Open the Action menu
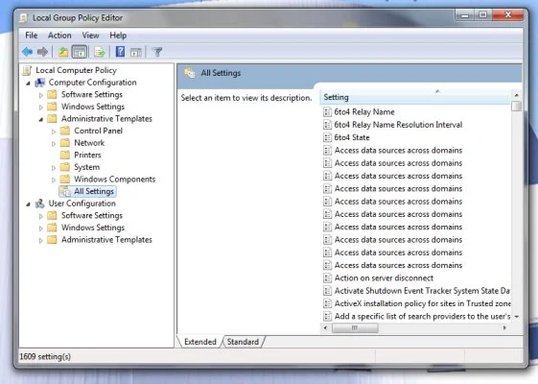The image size is (538, 384). pyautogui.click(x=60, y=35)
